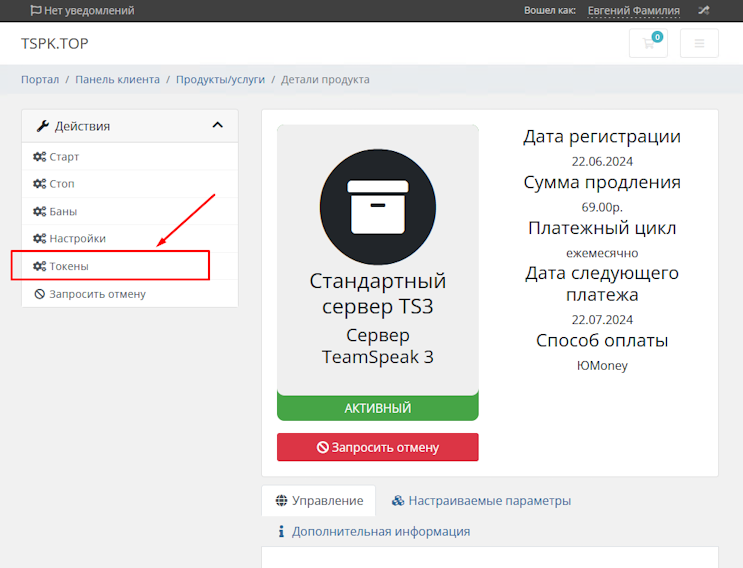Click cubes icon on Настраиваемые параметры tab
Image resolution: width=743 pixels, height=568 pixels.
pyautogui.click(x=398, y=501)
